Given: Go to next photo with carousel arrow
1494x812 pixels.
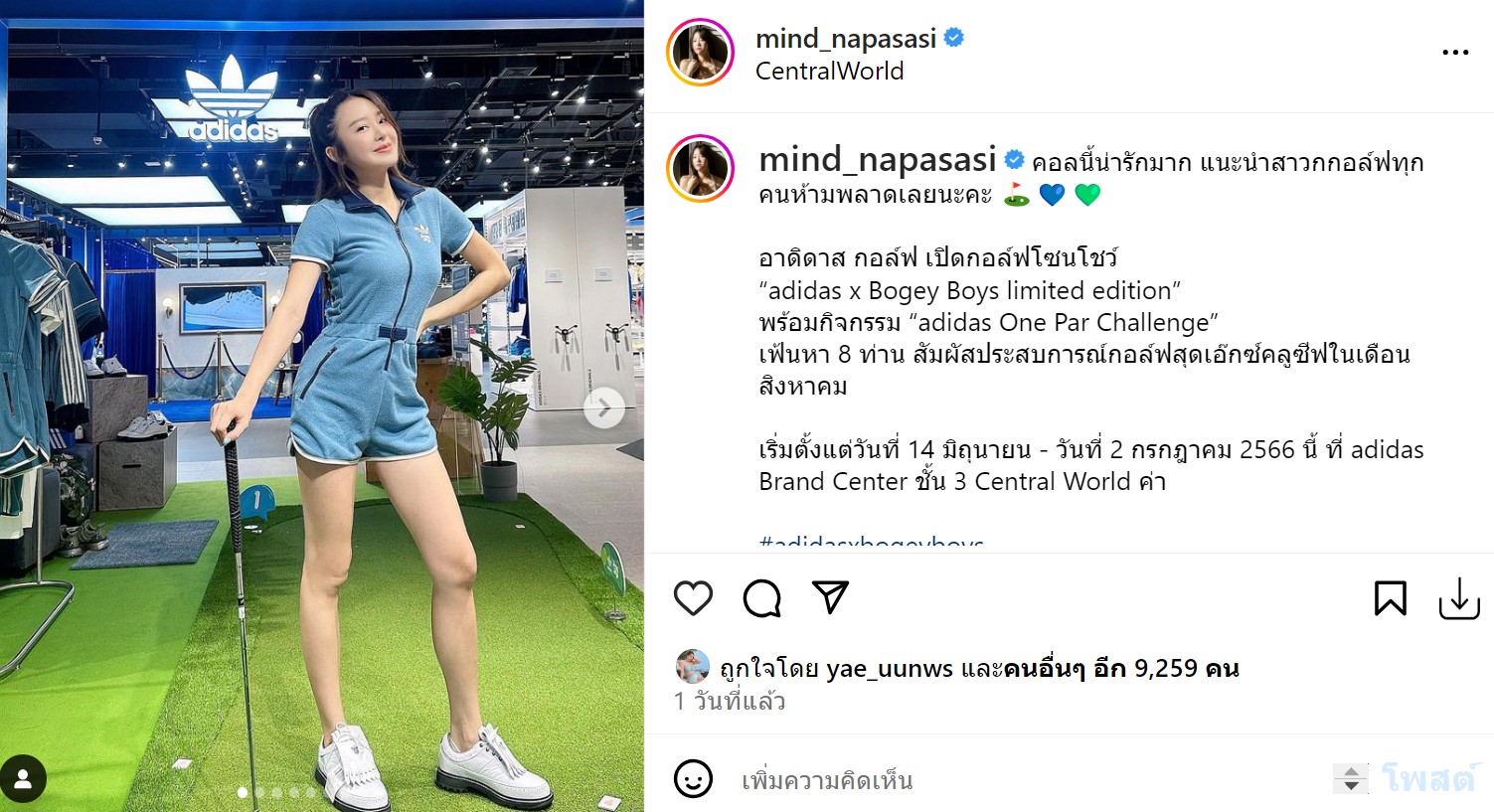Looking at the screenshot, I should [x=604, y=407].
